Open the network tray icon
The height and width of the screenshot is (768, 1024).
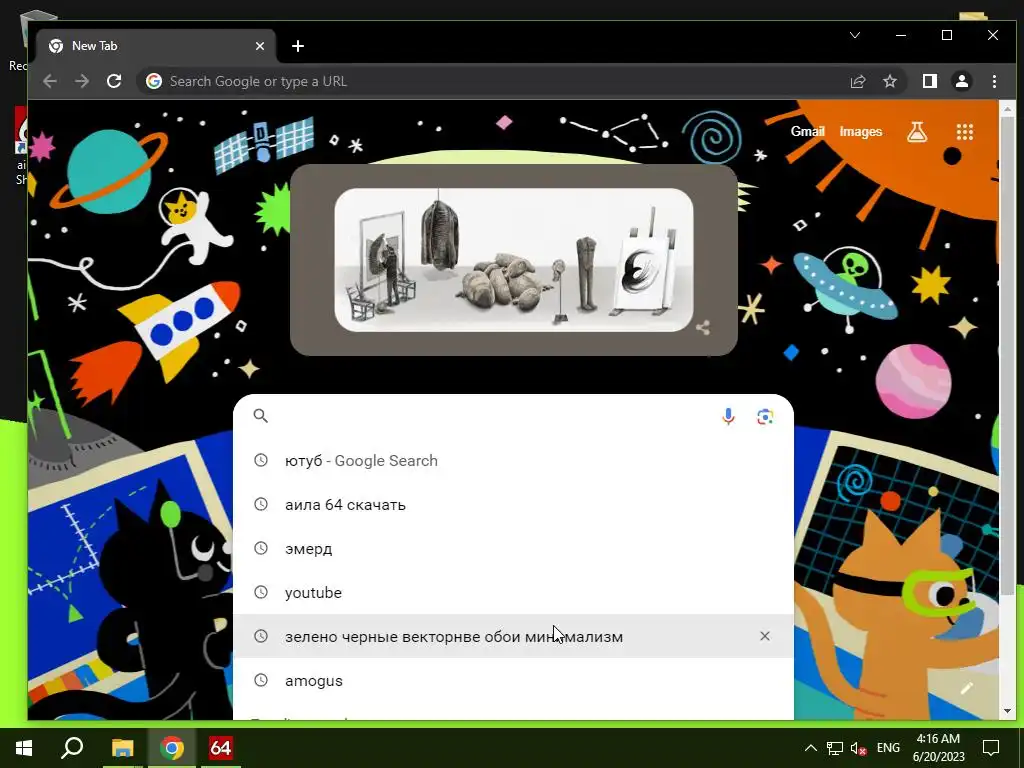point(835,748)
